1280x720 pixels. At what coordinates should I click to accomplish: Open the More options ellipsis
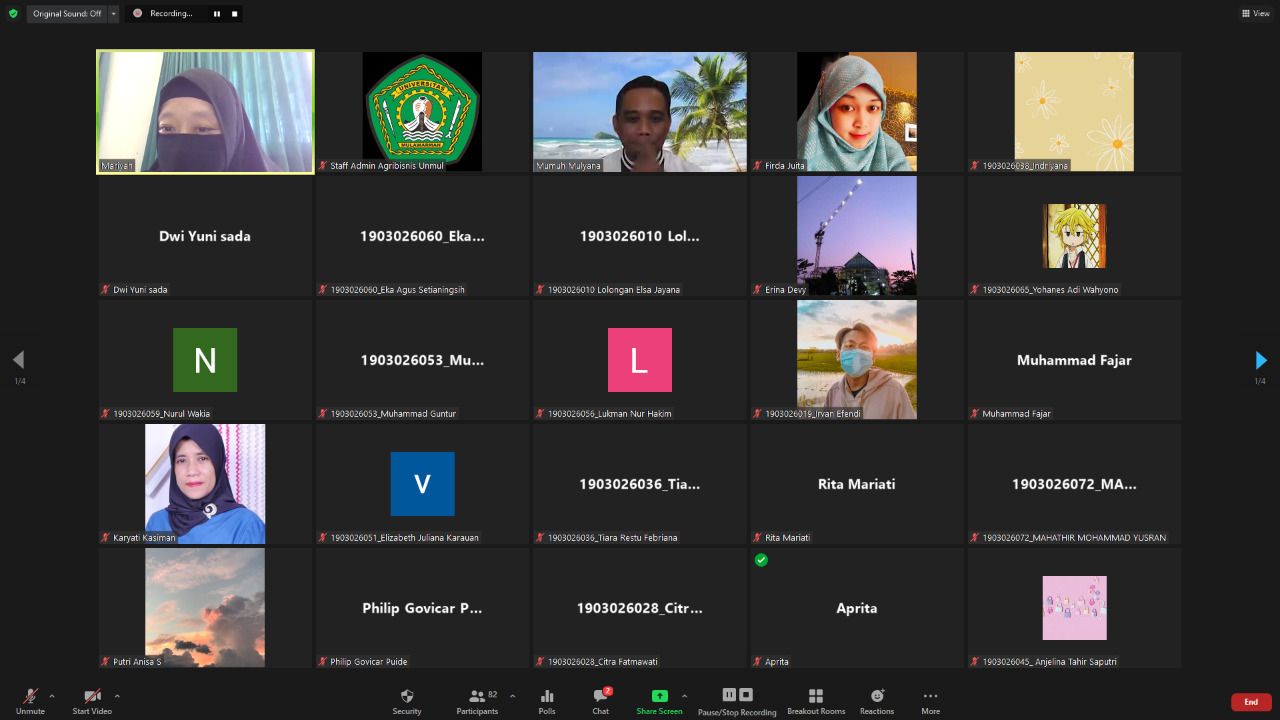[931, 700]
